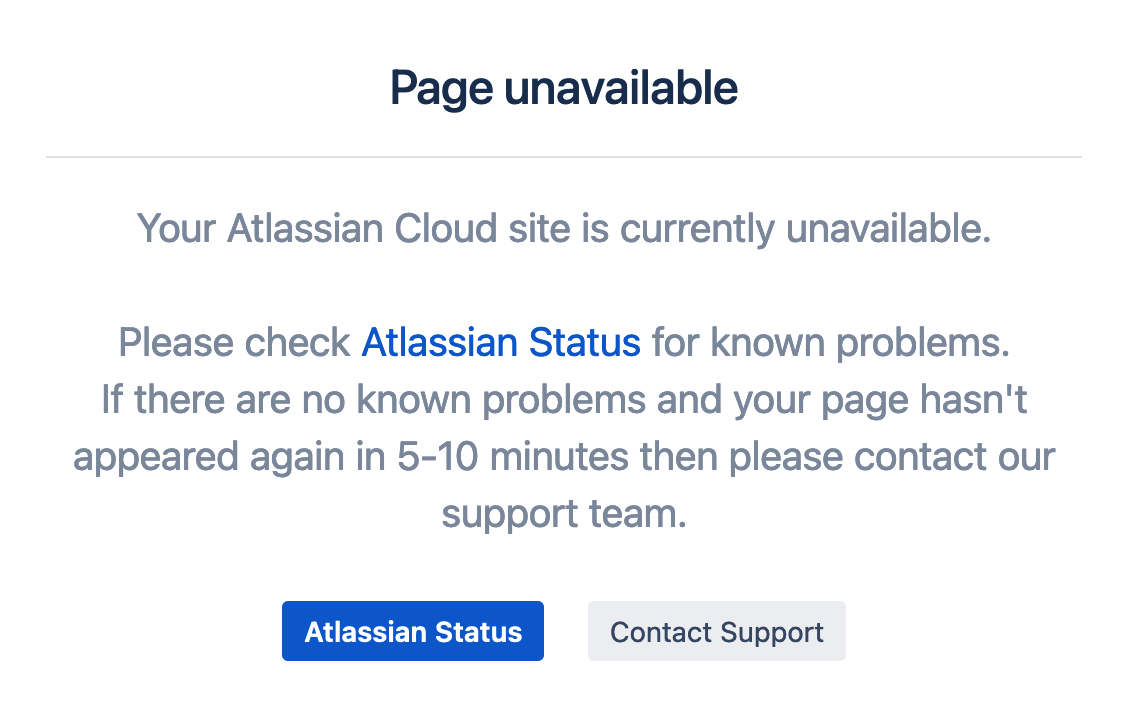Click the Contact Support button
This screenshot has height=722, width=1124.
tap(716, 632)
